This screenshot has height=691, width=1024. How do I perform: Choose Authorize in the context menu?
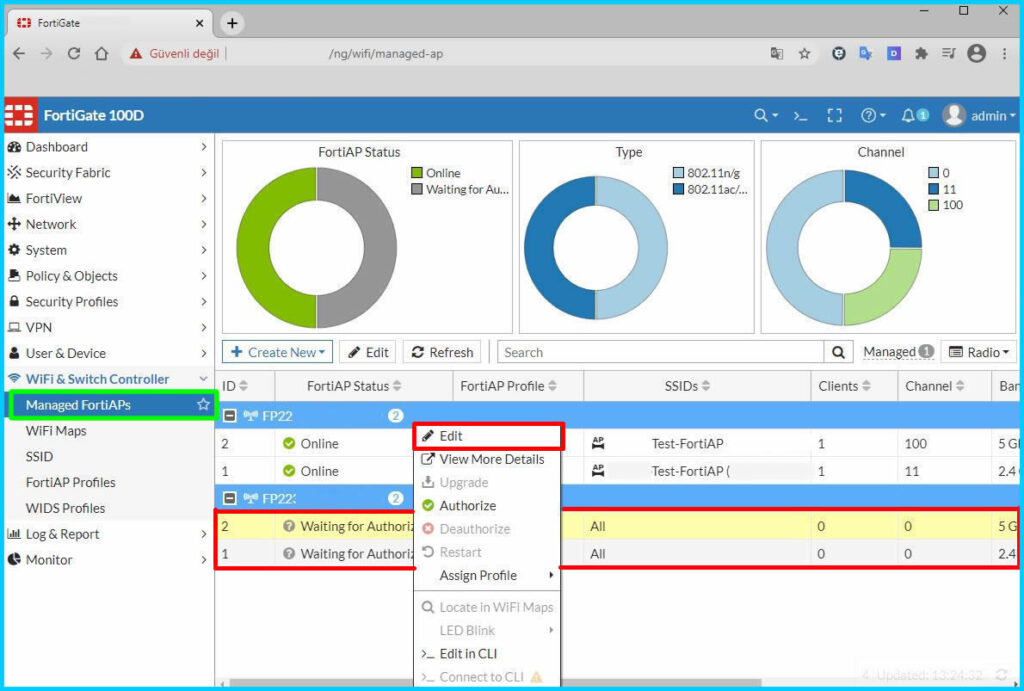[487, 506]
